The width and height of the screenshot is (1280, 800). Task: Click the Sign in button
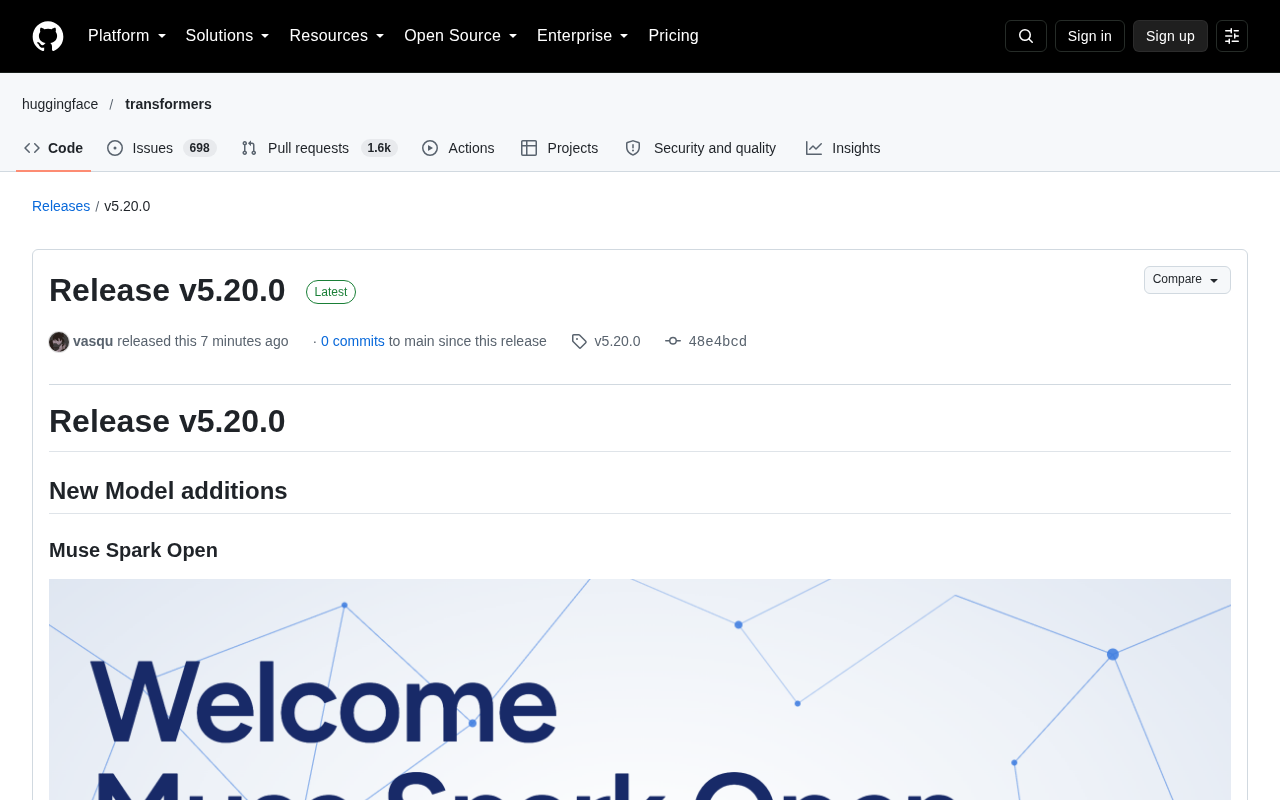pos(1090,36)
